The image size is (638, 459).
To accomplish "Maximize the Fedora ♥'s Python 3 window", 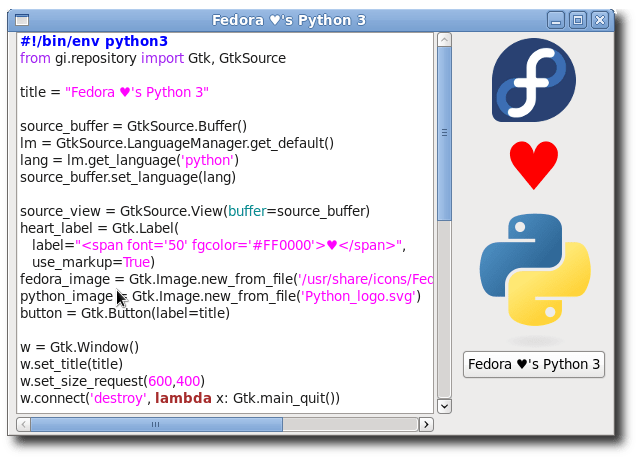I will pyautogui.click(x=578, y=20).
